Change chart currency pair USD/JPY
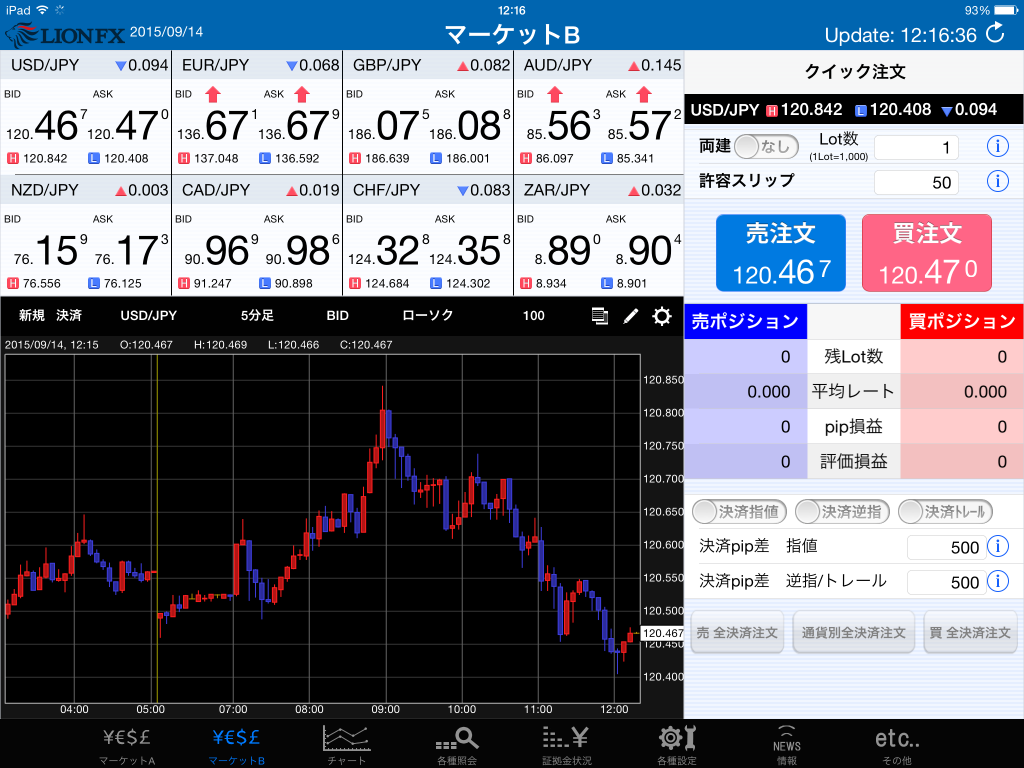 pyautogui.click(x=148, y=315)
